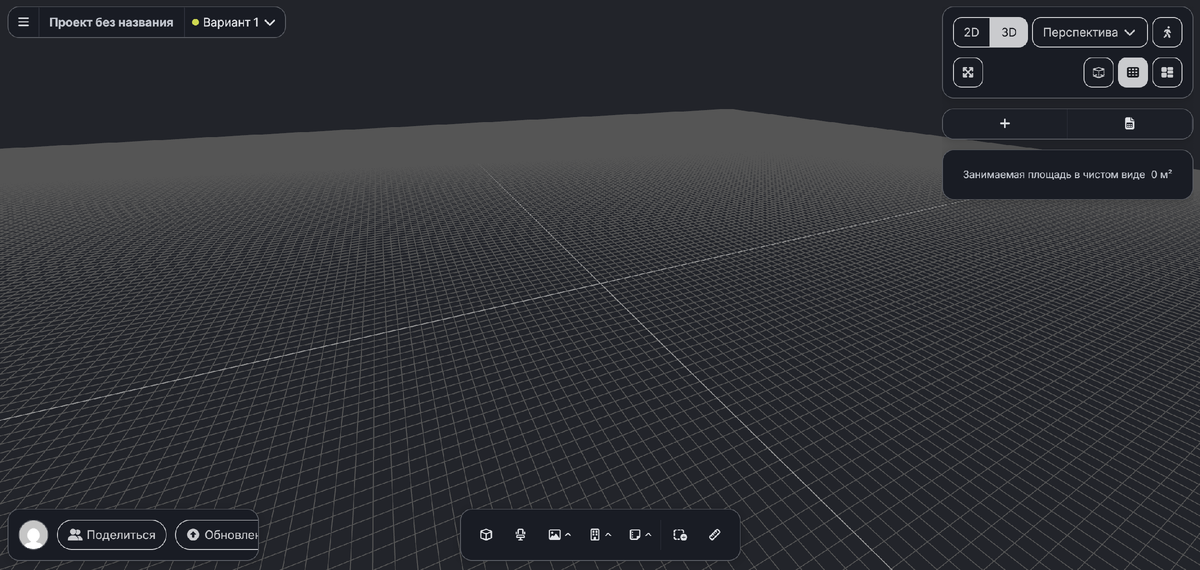Select the sticky note tool
Viewport: 1200px width, 570px height.
pos(634,535)
